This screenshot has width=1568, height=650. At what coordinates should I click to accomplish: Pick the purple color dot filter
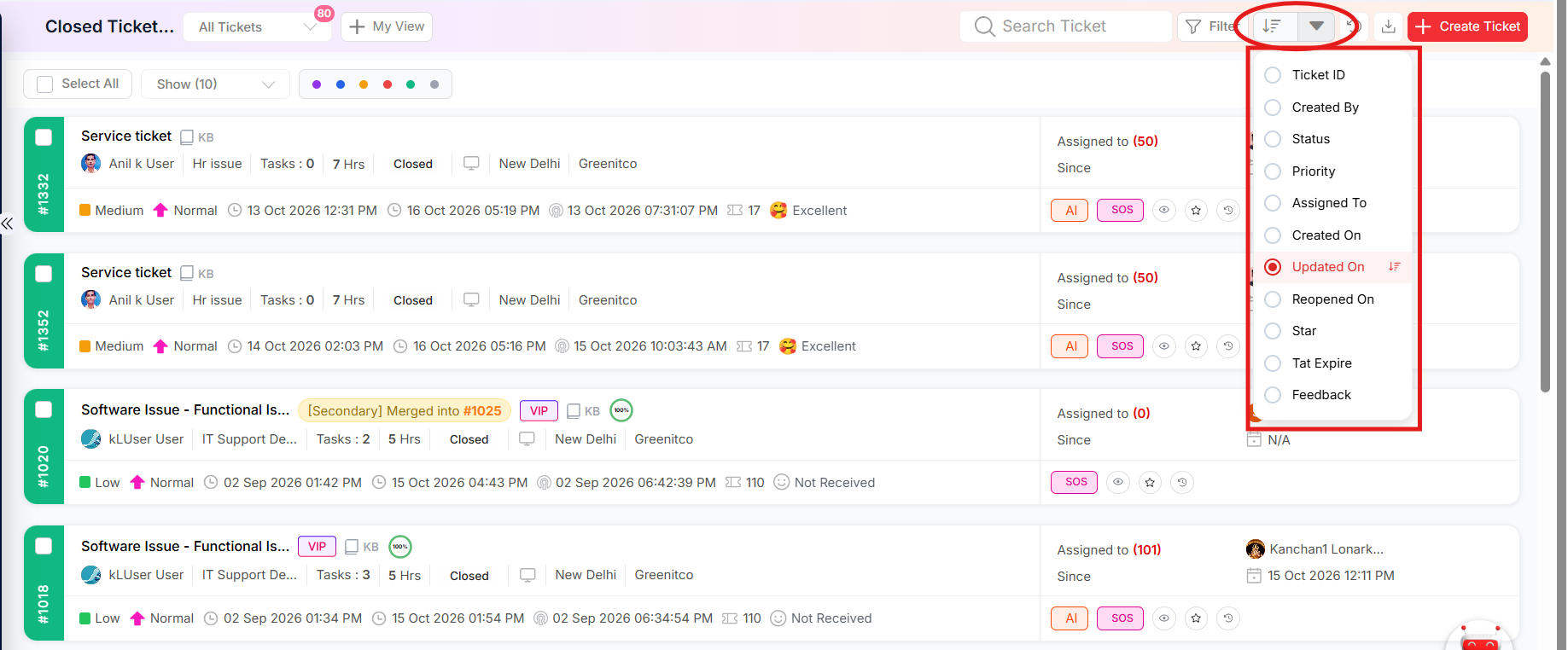pyautogui.click(x=317, y=84)
